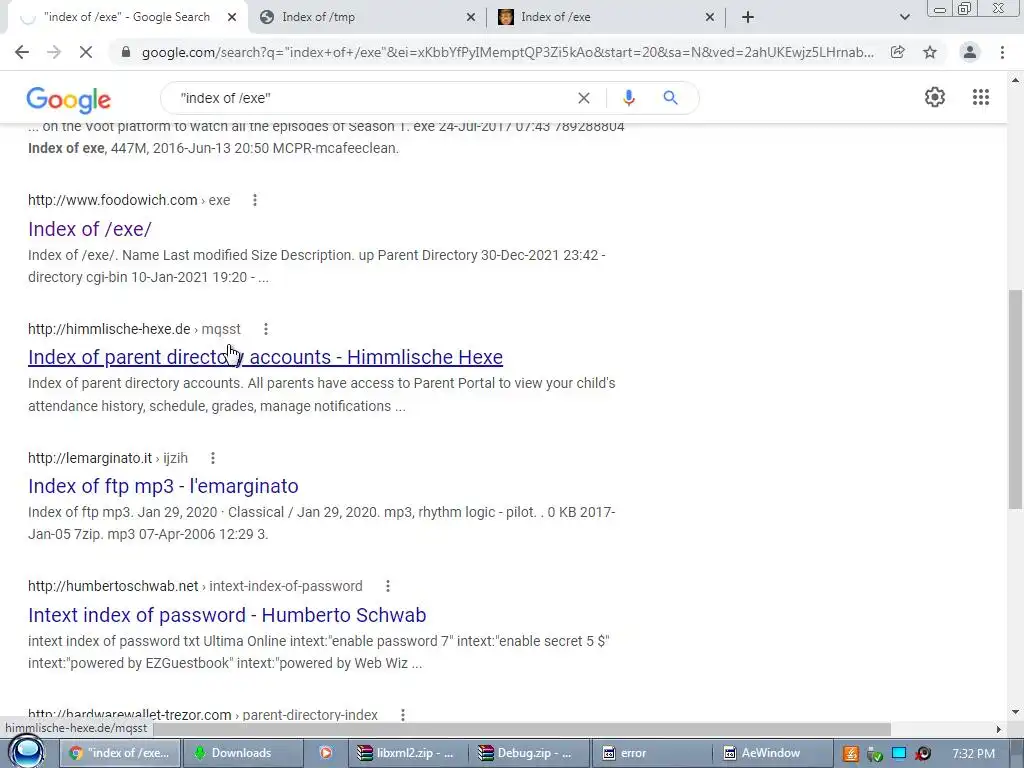Open Google settings gear

point(935,97)
